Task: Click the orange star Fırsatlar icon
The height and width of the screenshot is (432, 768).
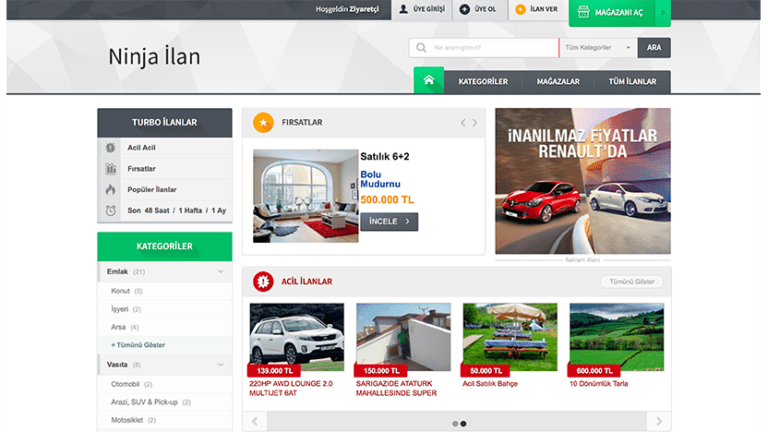Action: (x=264, y=122)
